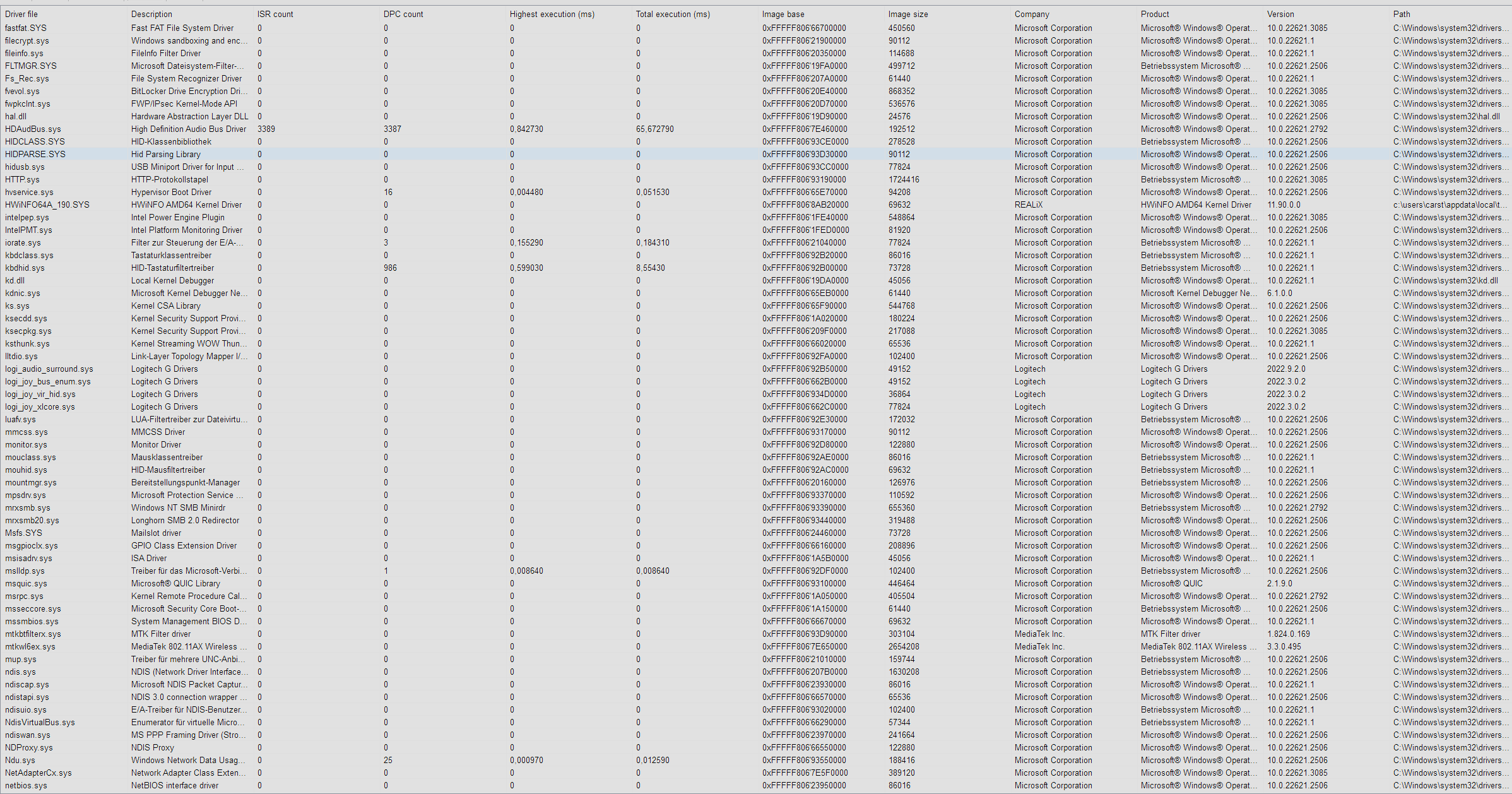
Task: Select the kbdhid.sys driver entry
Action: click(x=25, y=268)
